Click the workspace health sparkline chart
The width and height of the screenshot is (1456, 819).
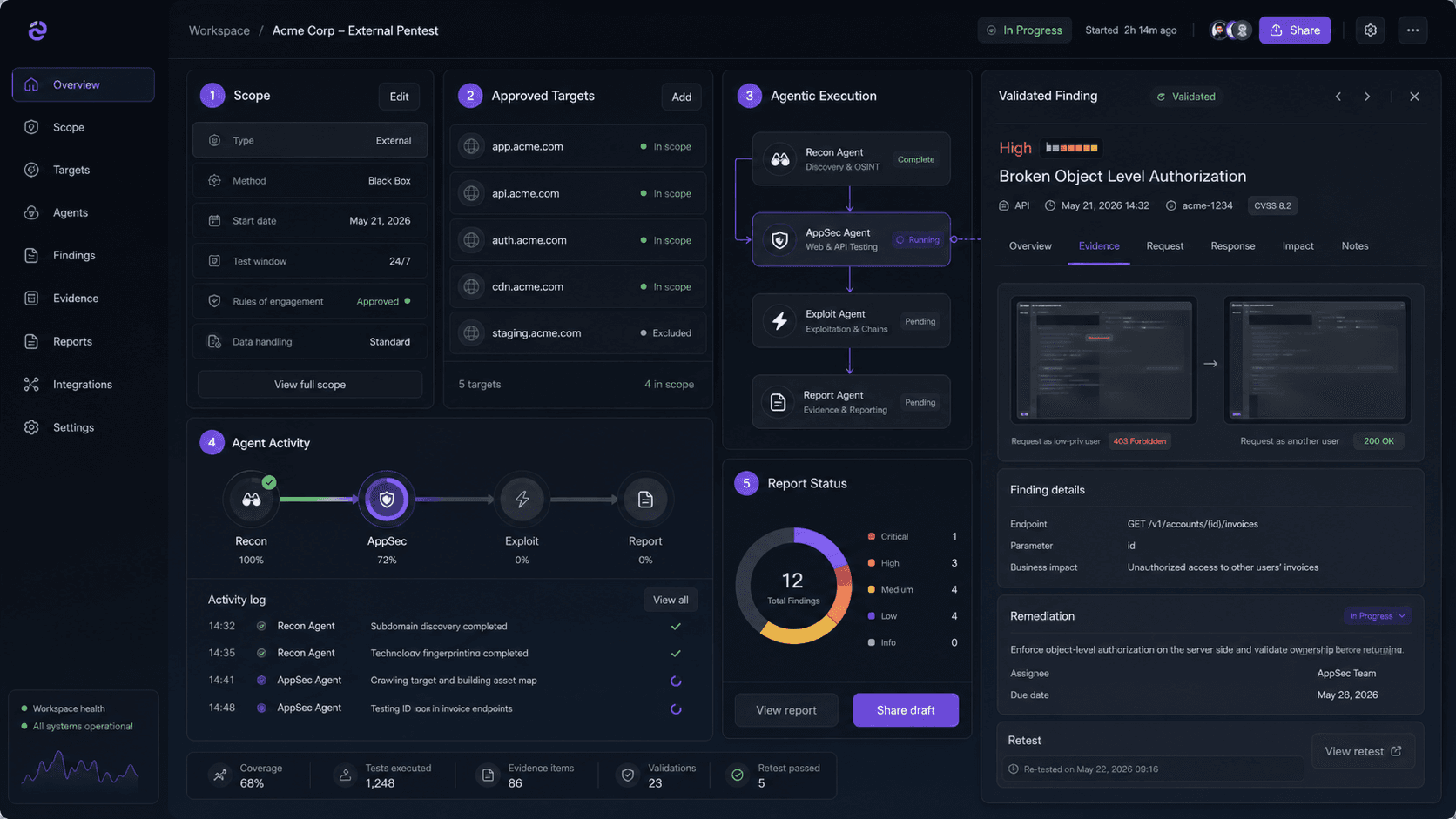coord(80,768)
